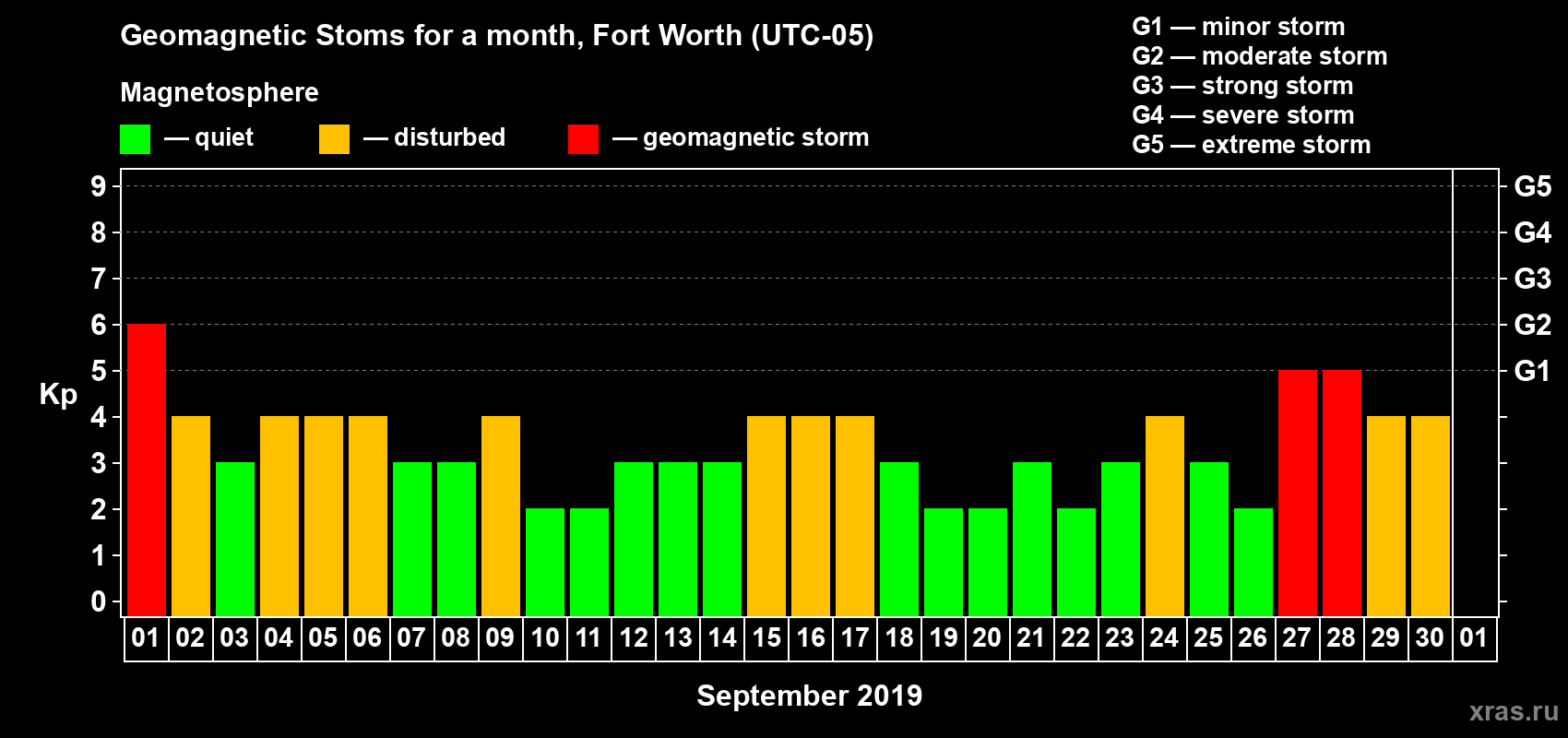Click the final 01 date label for October
This screenshot has width=1568, height=738.
tap(1474, 638)
